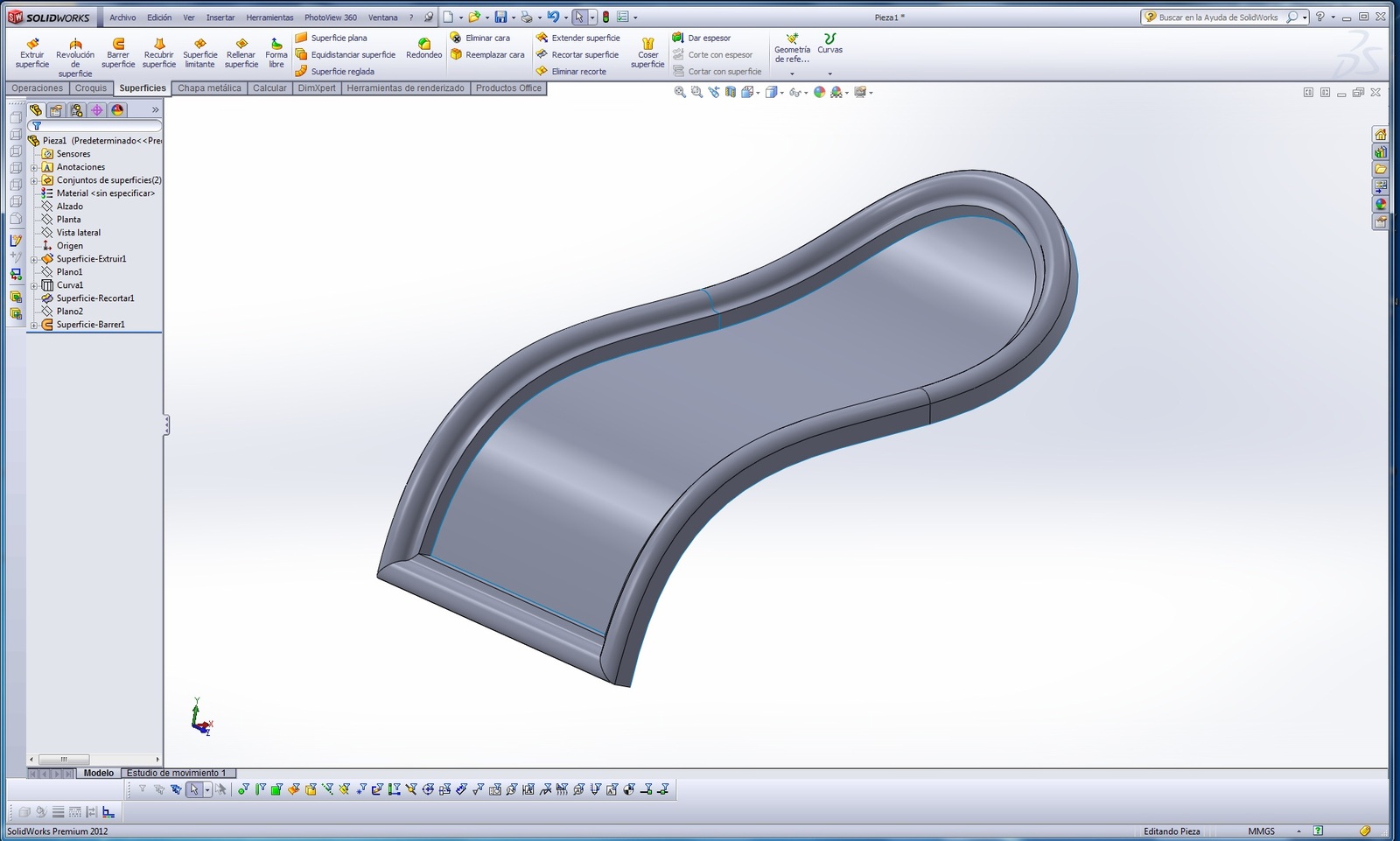Open the Operaciones tab
This screenshot has width=1400, height=841.
tap(37, 88)
